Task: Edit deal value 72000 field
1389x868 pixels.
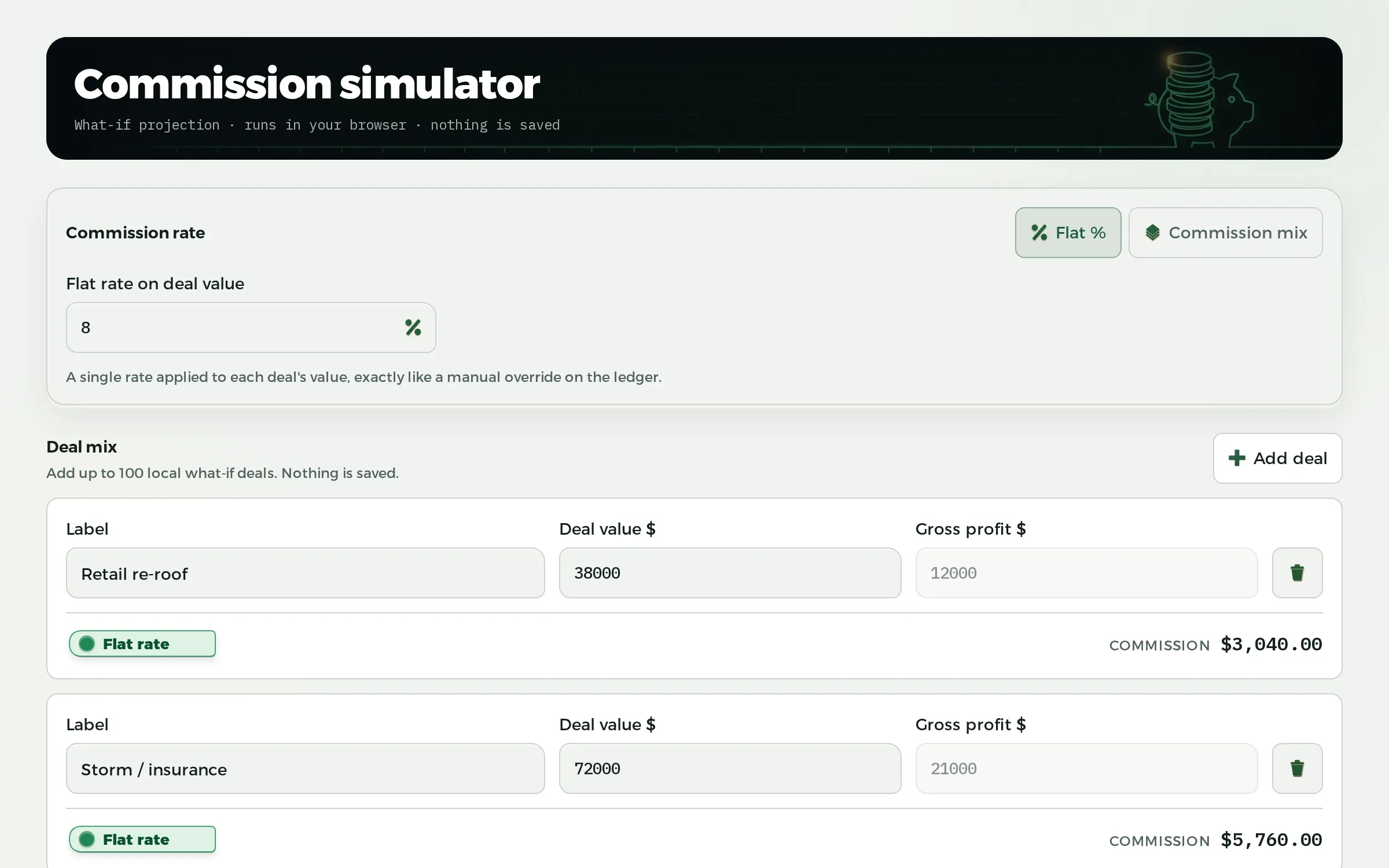Action: pos(730,768)
